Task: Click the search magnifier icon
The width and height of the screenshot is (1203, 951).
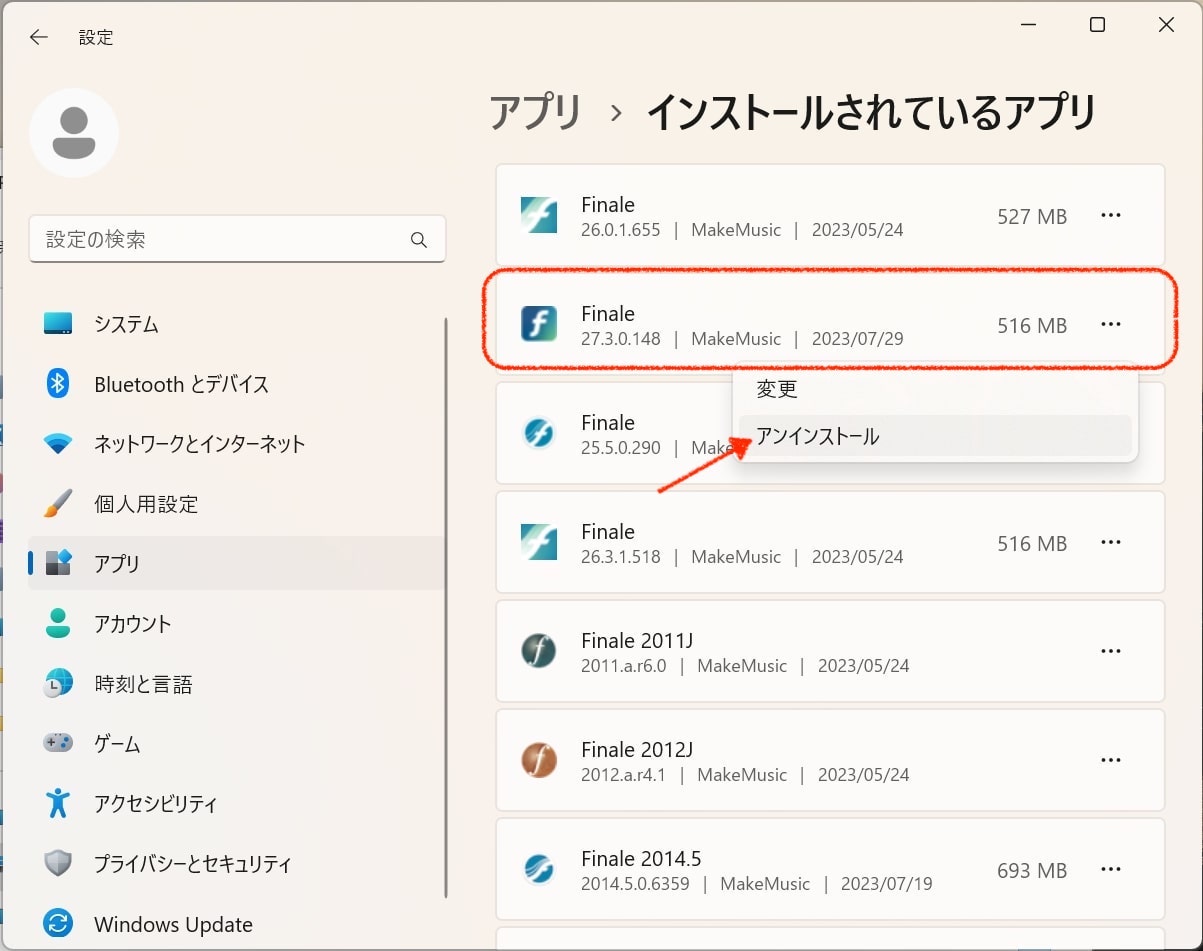Action: click(x=419, y=240)
